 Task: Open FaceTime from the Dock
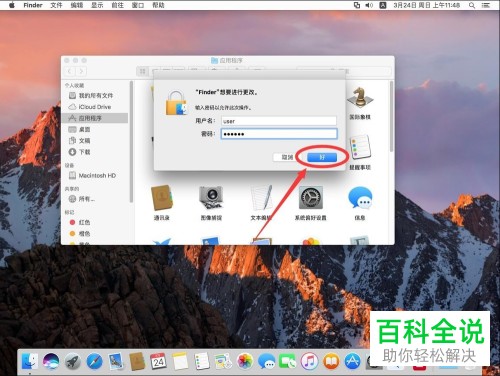tap(288, 361)
